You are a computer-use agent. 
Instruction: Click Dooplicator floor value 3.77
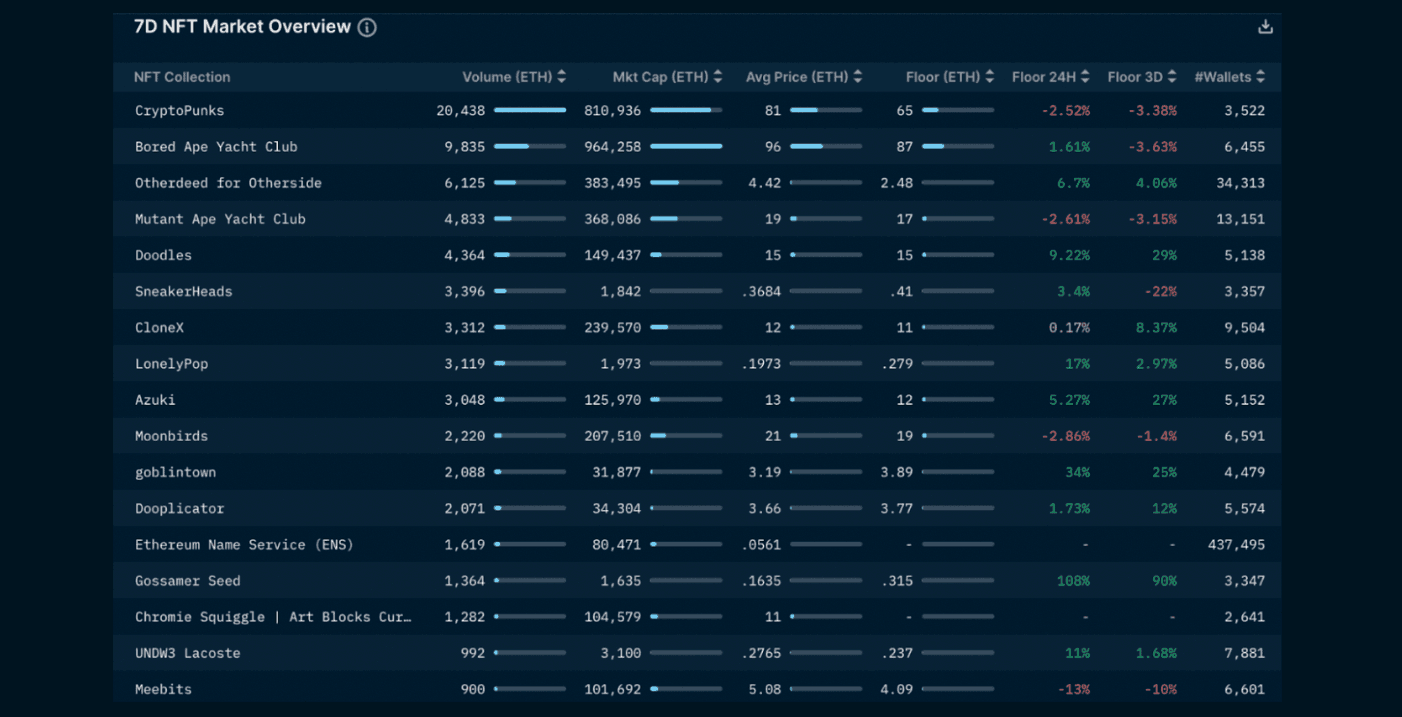(896, 508)
